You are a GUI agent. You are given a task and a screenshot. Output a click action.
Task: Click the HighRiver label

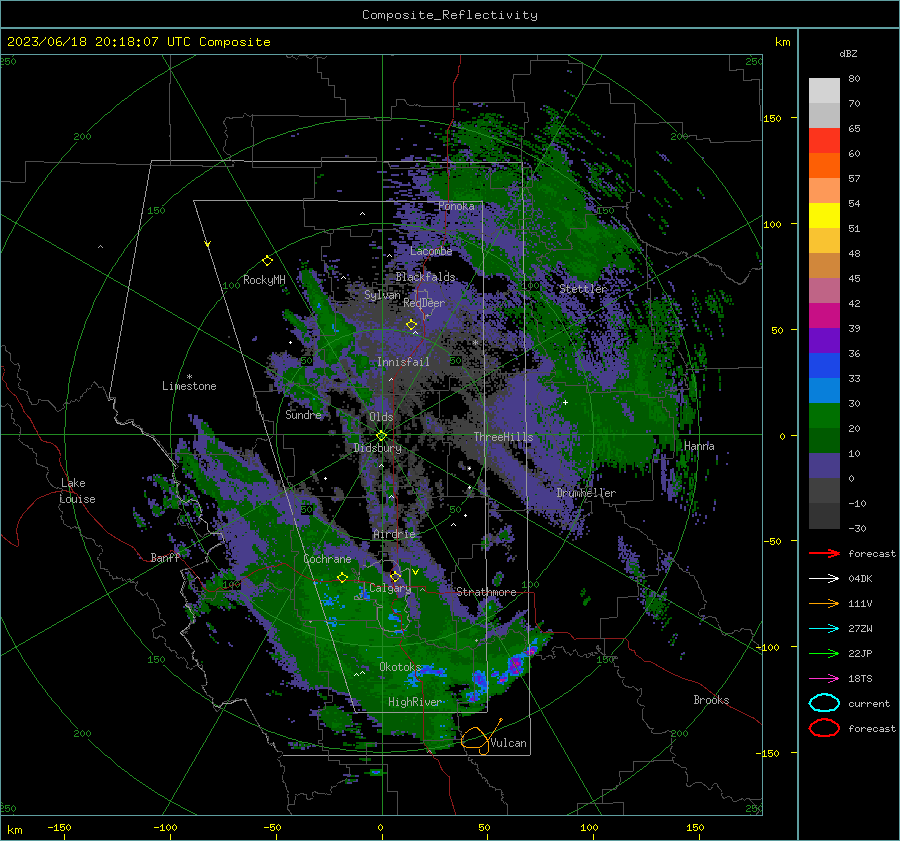pos(415,702)
